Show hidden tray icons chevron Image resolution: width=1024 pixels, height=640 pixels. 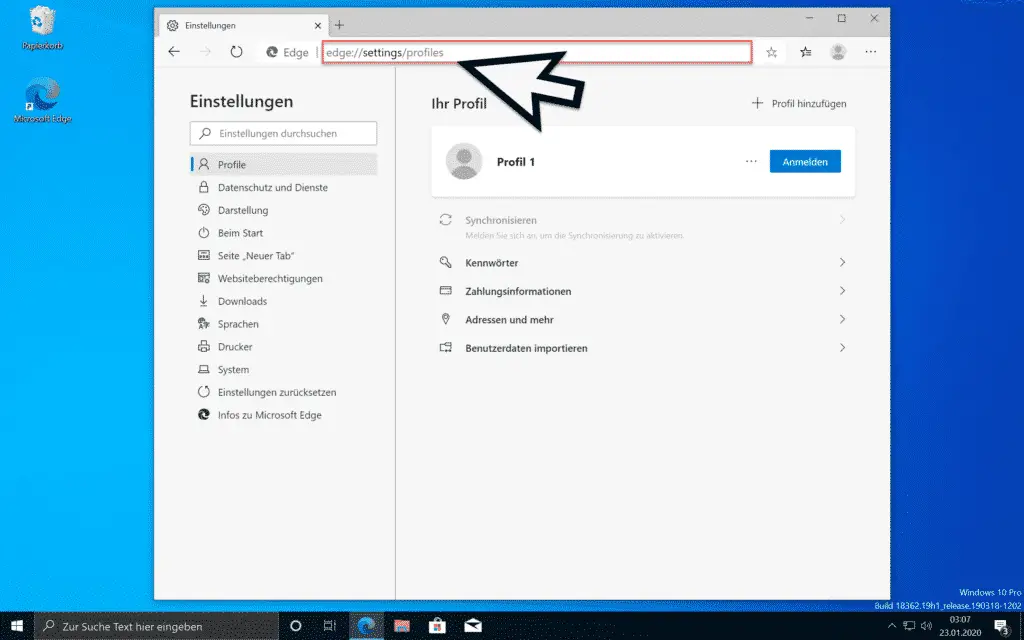point(891,626)
